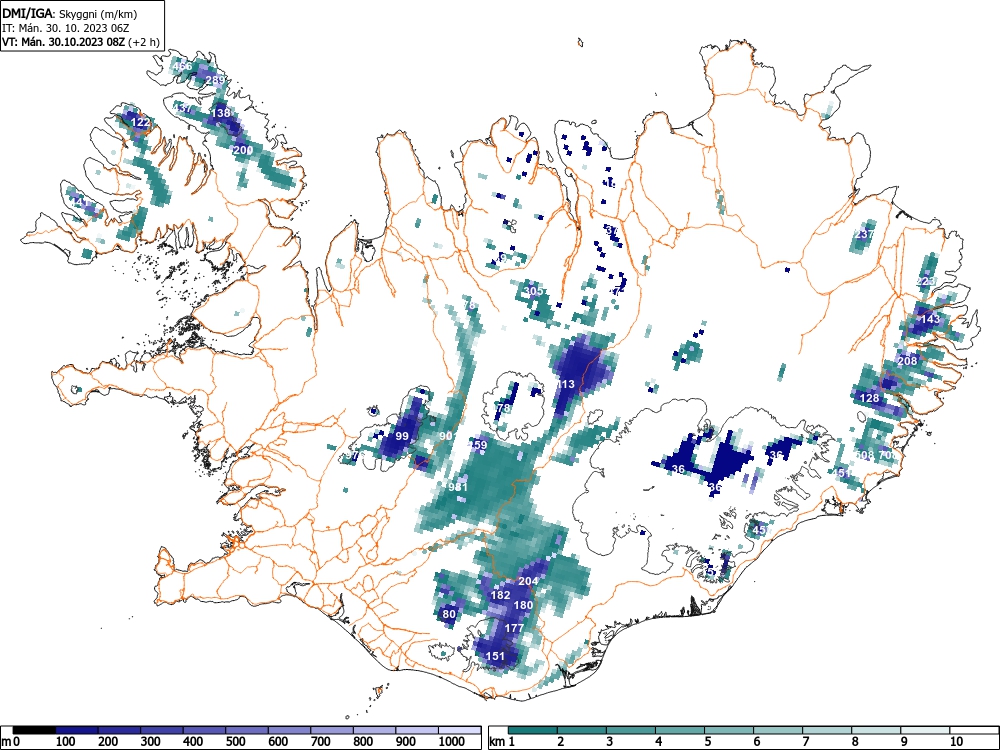Click the map value 182
Viewport: 1000px width, 750px height.
(500, 595)
